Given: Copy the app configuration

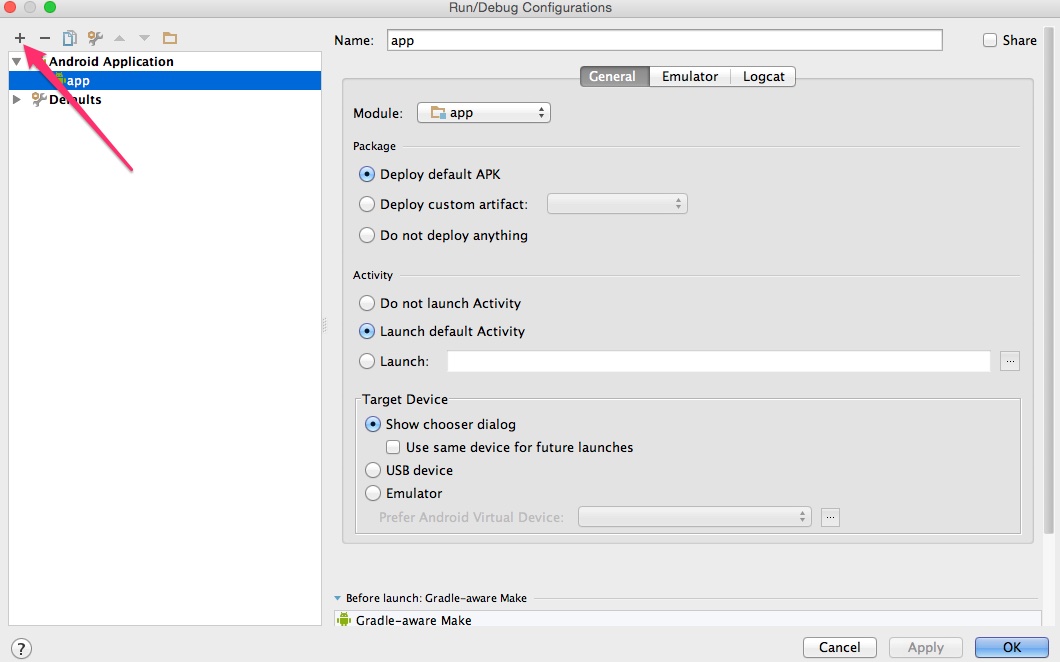Looking at the screenshot, I should tap(69, 38).
